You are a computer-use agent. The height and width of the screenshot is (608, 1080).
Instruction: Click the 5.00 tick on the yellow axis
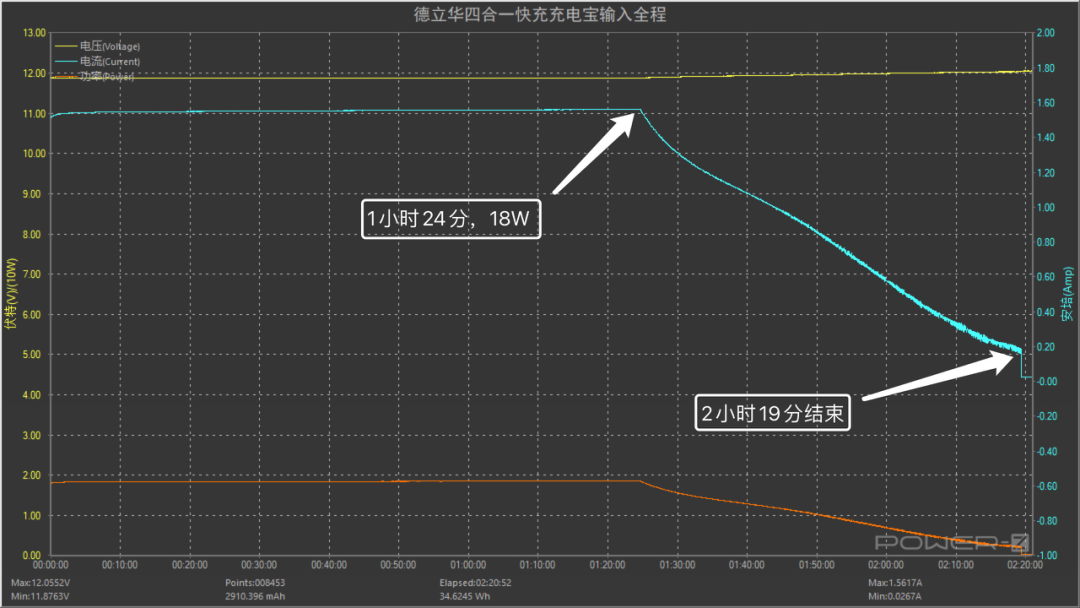click(x=32, y=355)
